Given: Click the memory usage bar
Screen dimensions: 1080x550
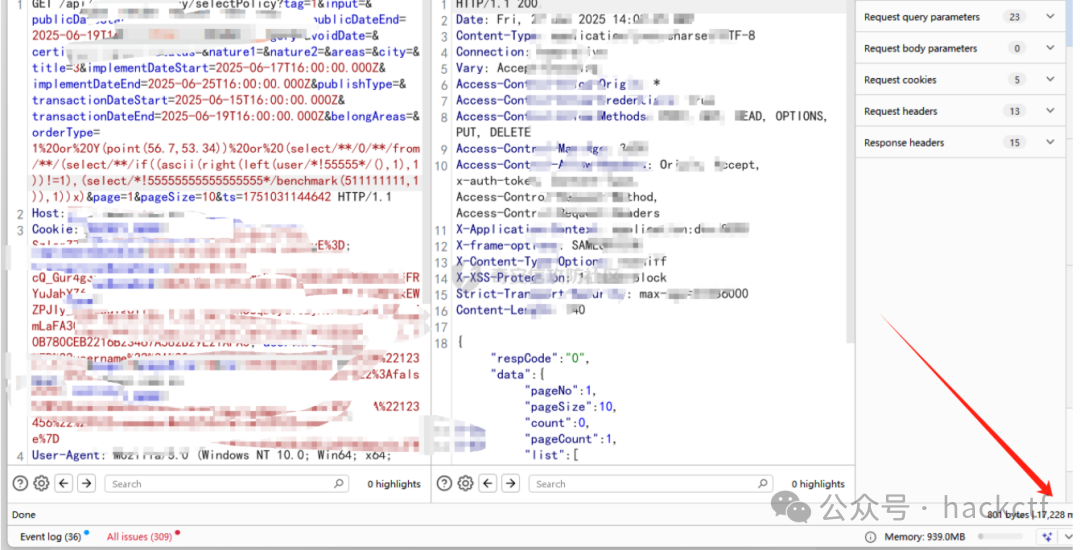Looking at the screenshot, I should pyautogui.click(x=1002, y=537).
